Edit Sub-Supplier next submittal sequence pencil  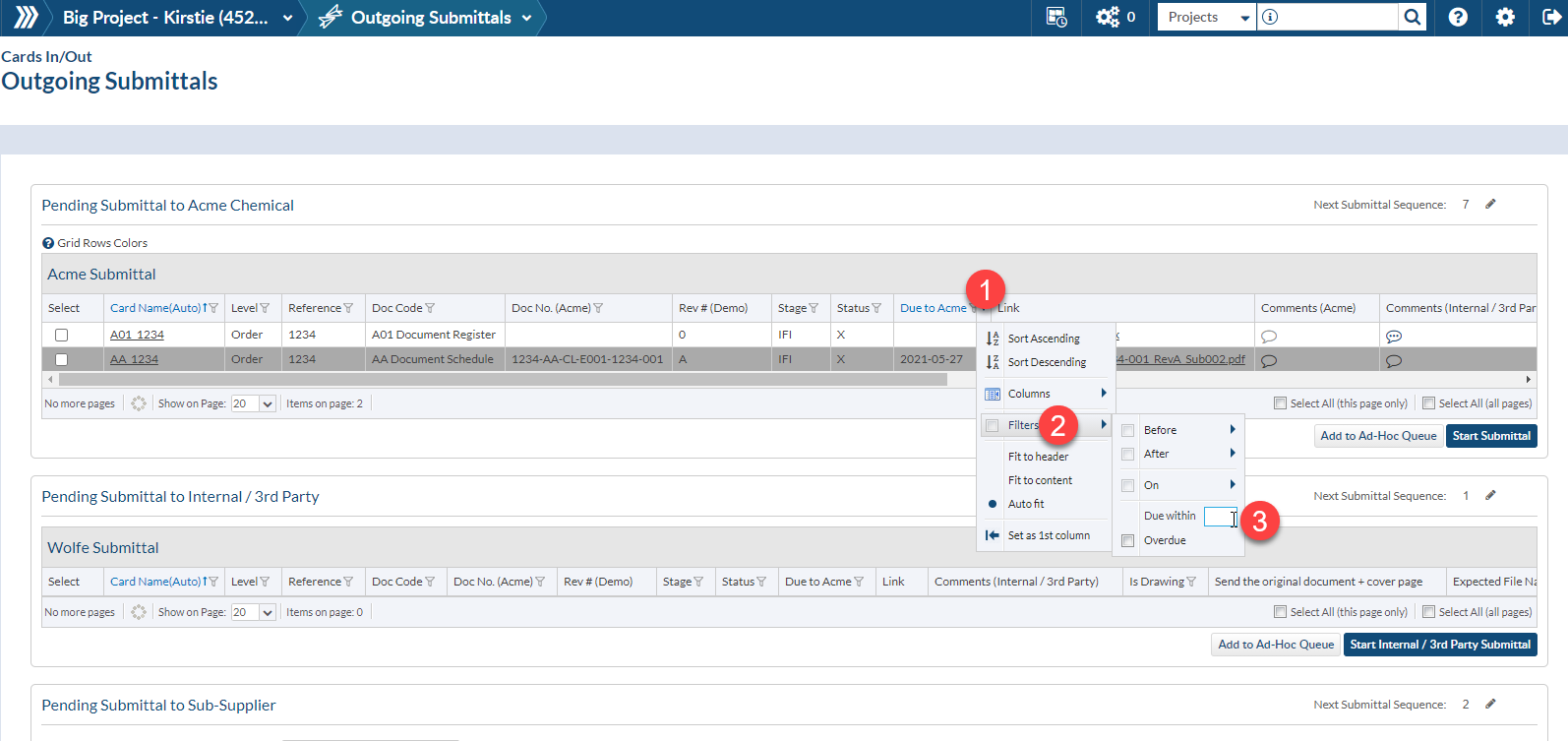pyautogui.click(x=1490, y=704)
